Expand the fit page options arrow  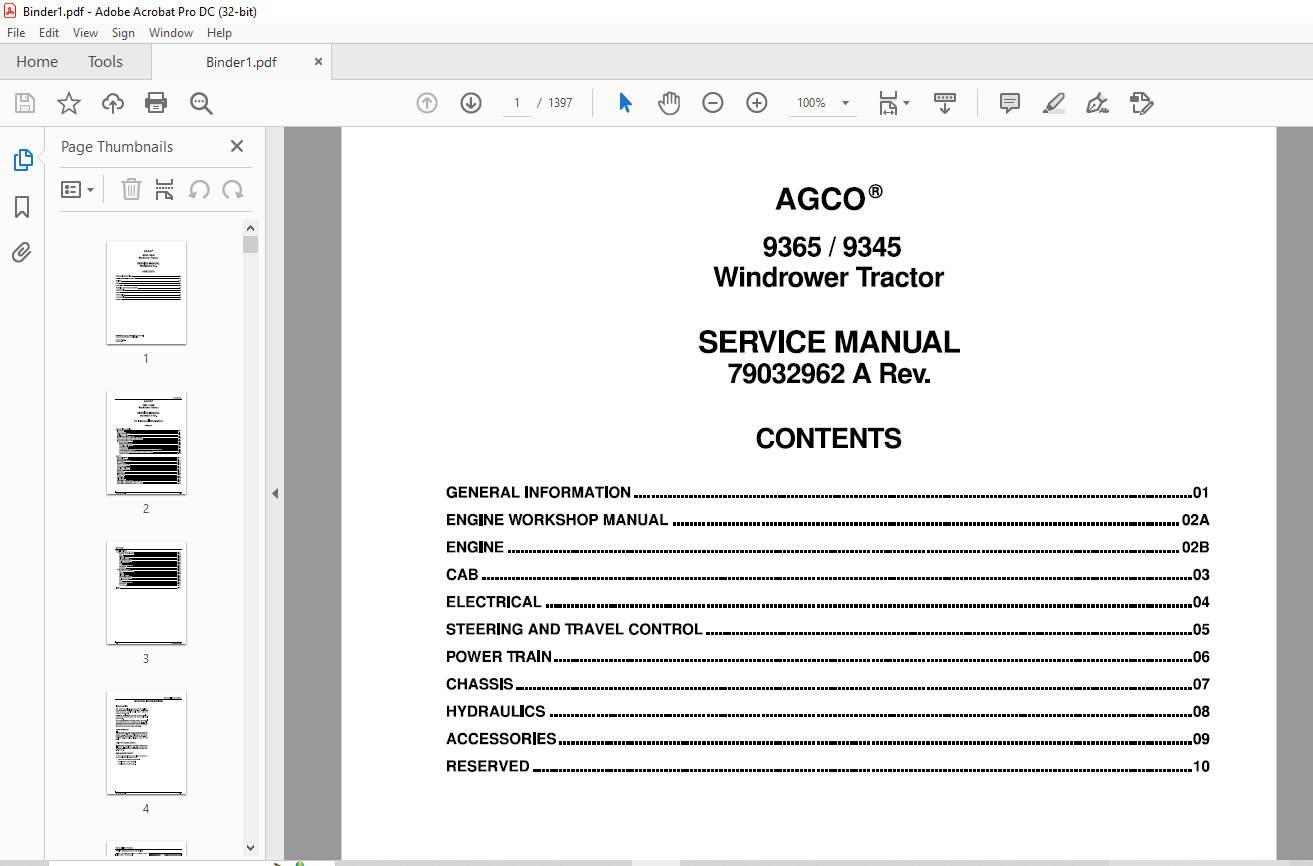point(907,103)
